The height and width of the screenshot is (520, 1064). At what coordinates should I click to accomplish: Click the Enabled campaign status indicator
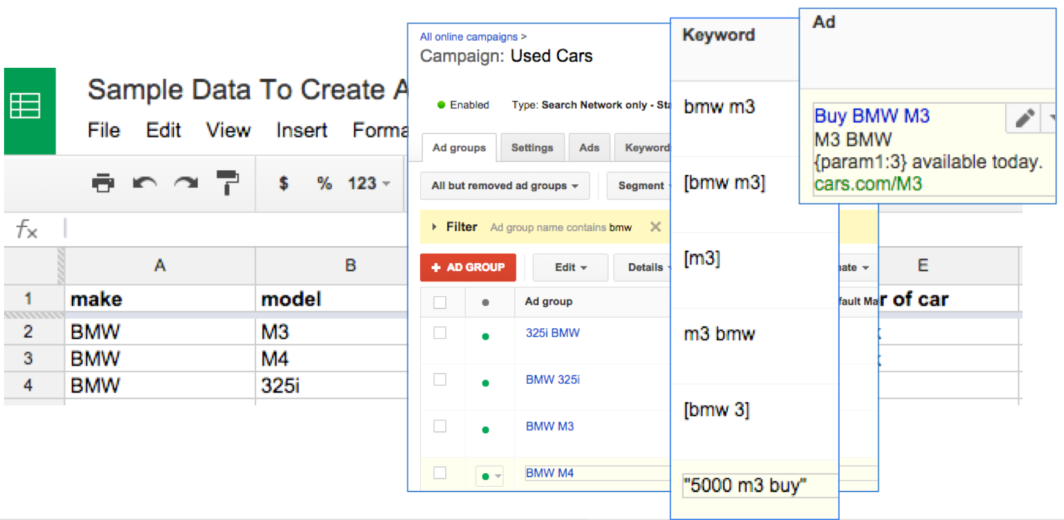(x=463, y=105)
